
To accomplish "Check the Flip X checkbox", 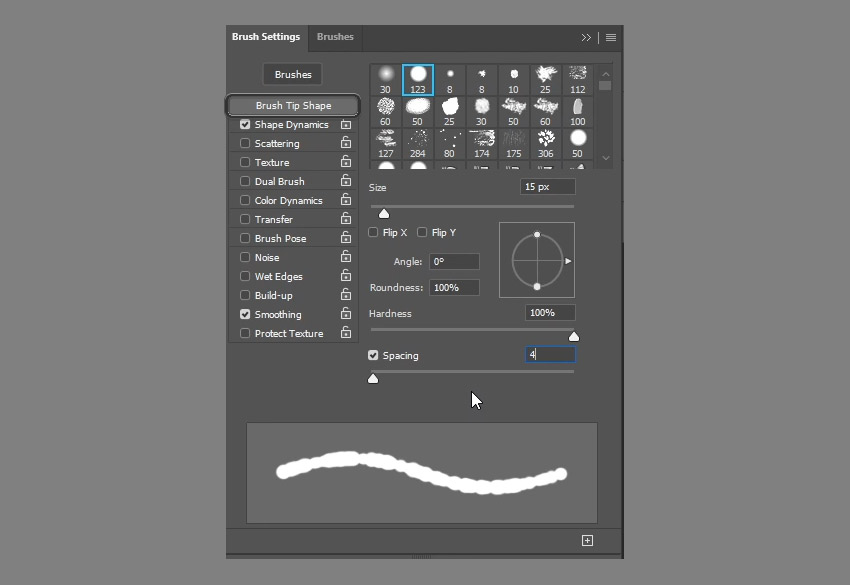I will click(372, 232).
